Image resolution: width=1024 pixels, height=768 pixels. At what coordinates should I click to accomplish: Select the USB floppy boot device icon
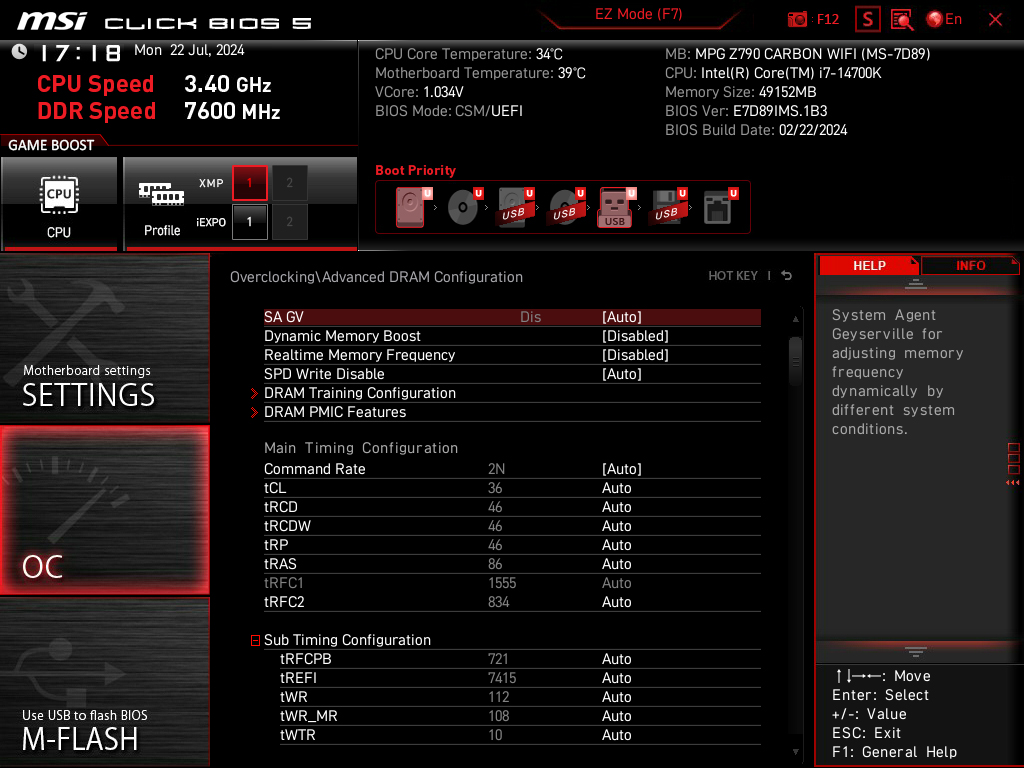[x=665, y=208]
